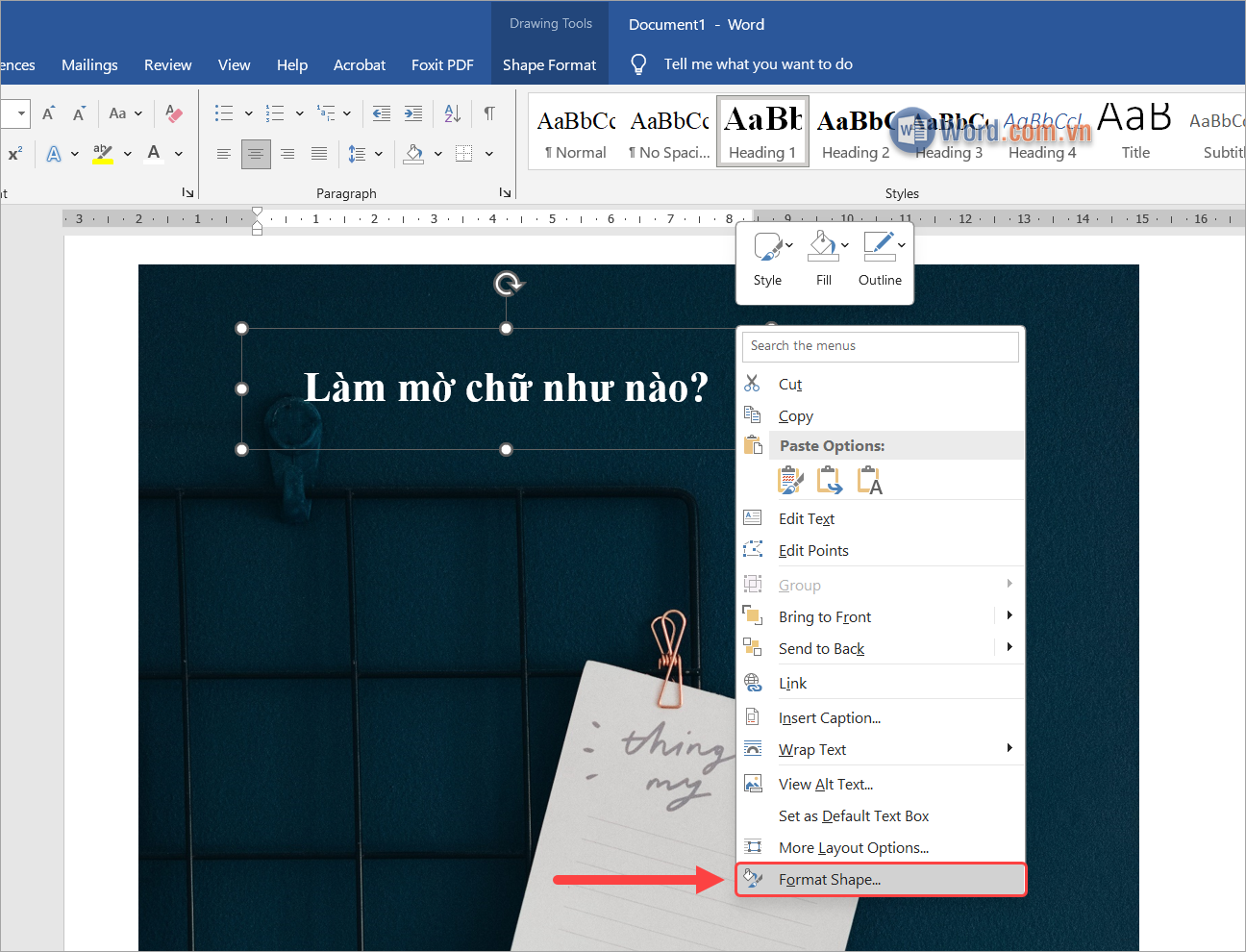Click the Text Effects A icon
The width and height of the screenshot is (1246, 952).
coord(54,154)
